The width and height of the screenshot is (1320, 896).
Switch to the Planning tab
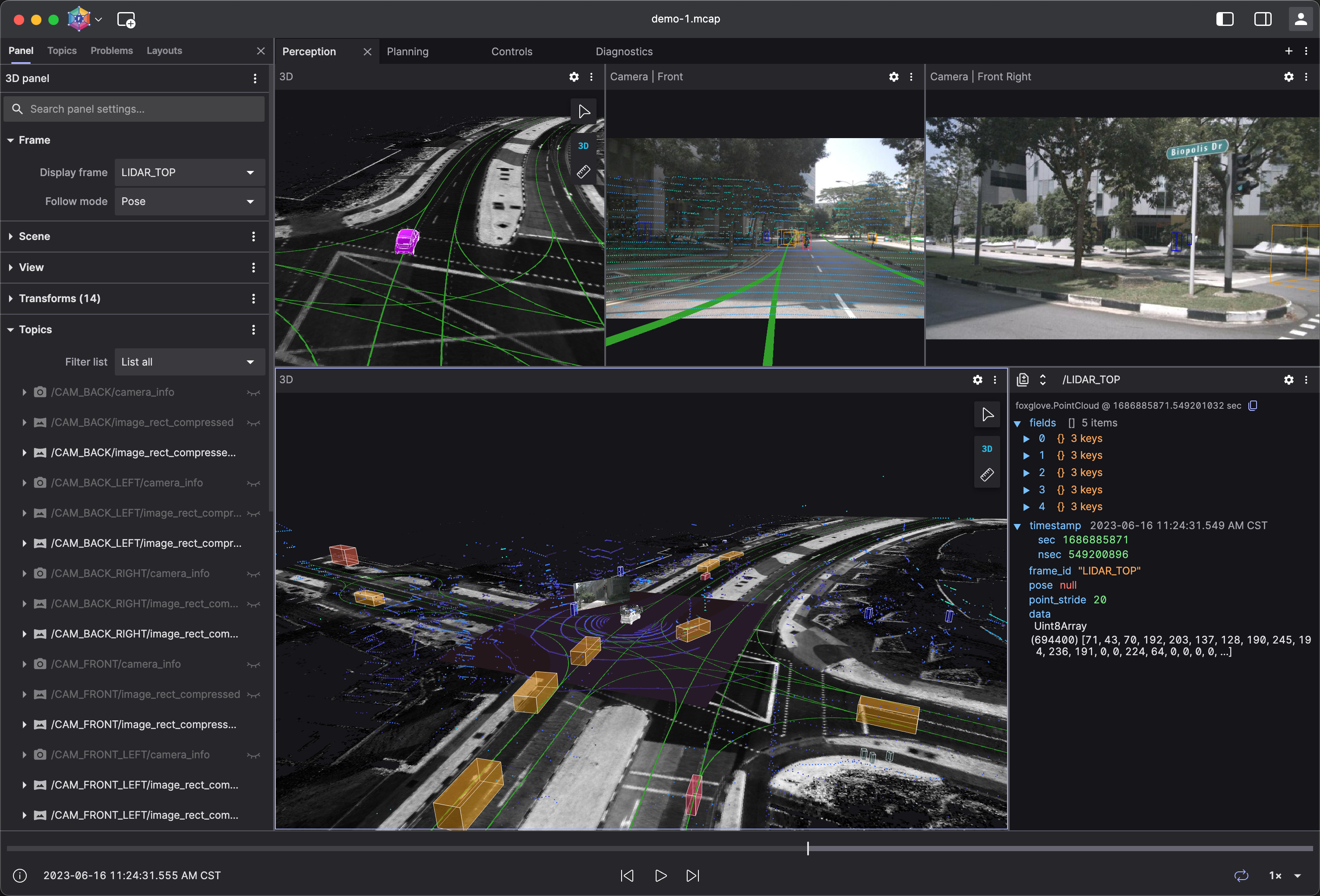pos(407,52)
